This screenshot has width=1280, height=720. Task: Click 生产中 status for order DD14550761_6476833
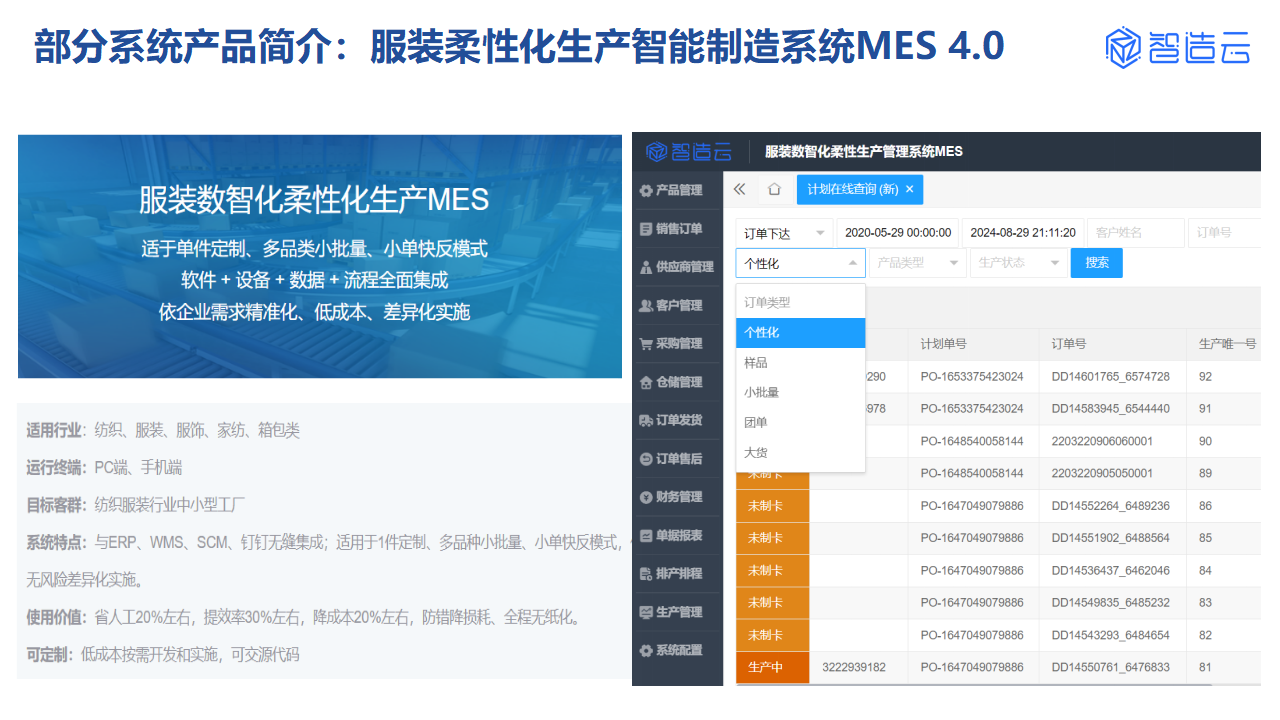coord(773,667)
